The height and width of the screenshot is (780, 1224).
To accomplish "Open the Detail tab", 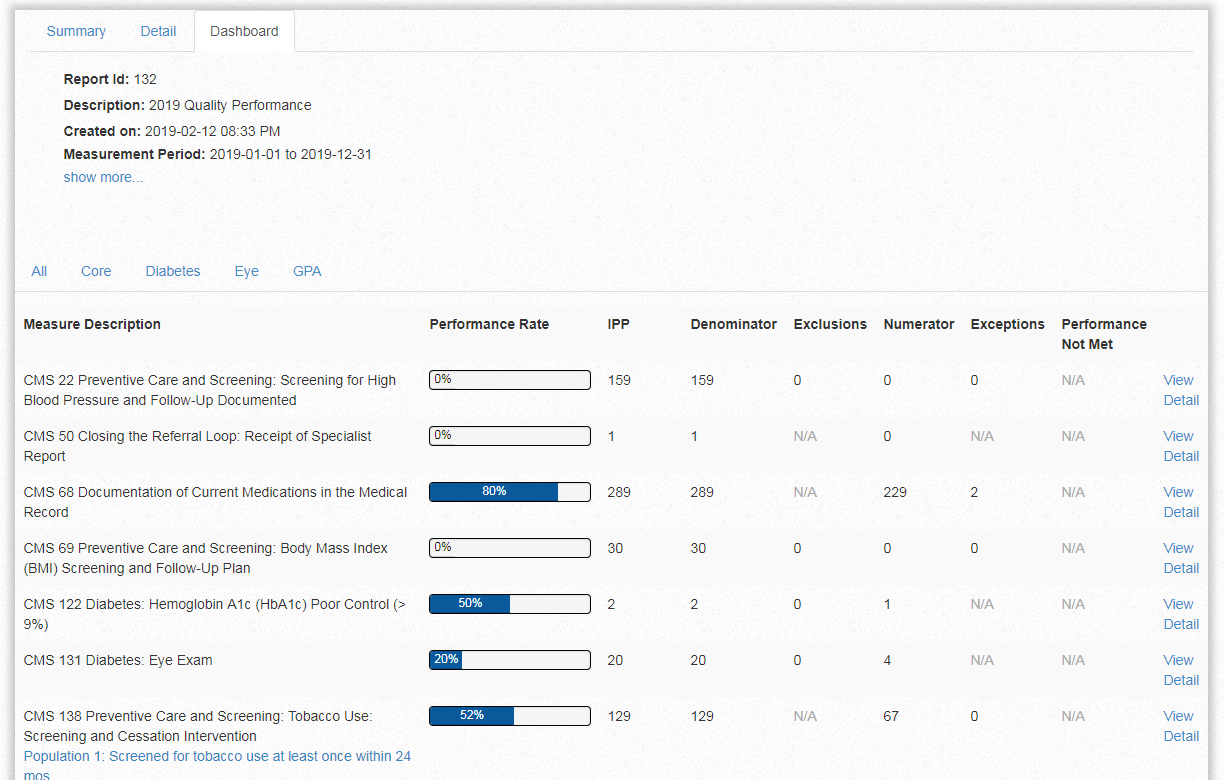I will (158, 31).
